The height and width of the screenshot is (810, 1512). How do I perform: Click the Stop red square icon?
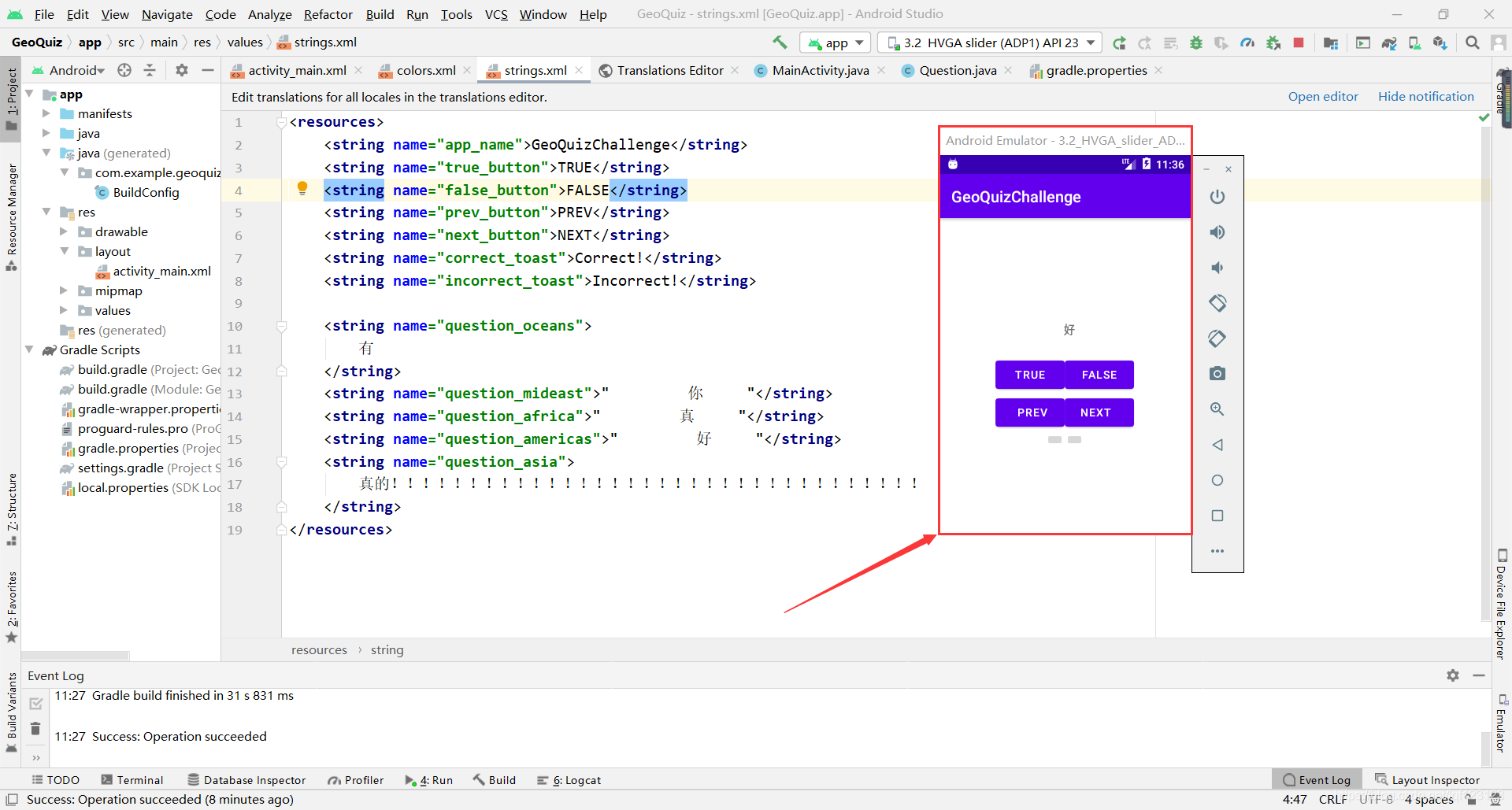tap(1299, 43)
